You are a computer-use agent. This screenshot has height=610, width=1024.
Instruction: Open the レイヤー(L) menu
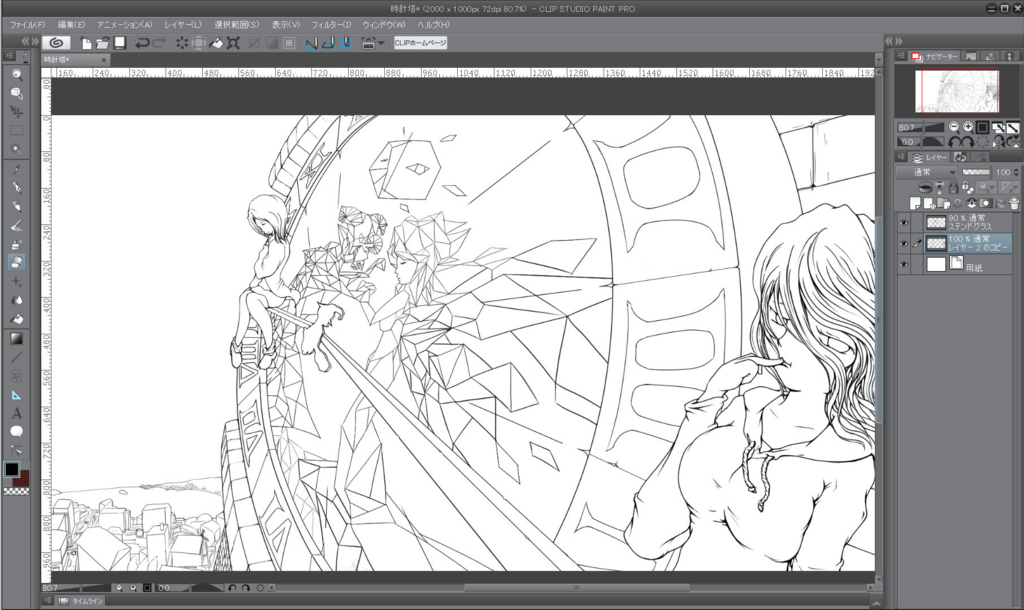click(183, 25)
